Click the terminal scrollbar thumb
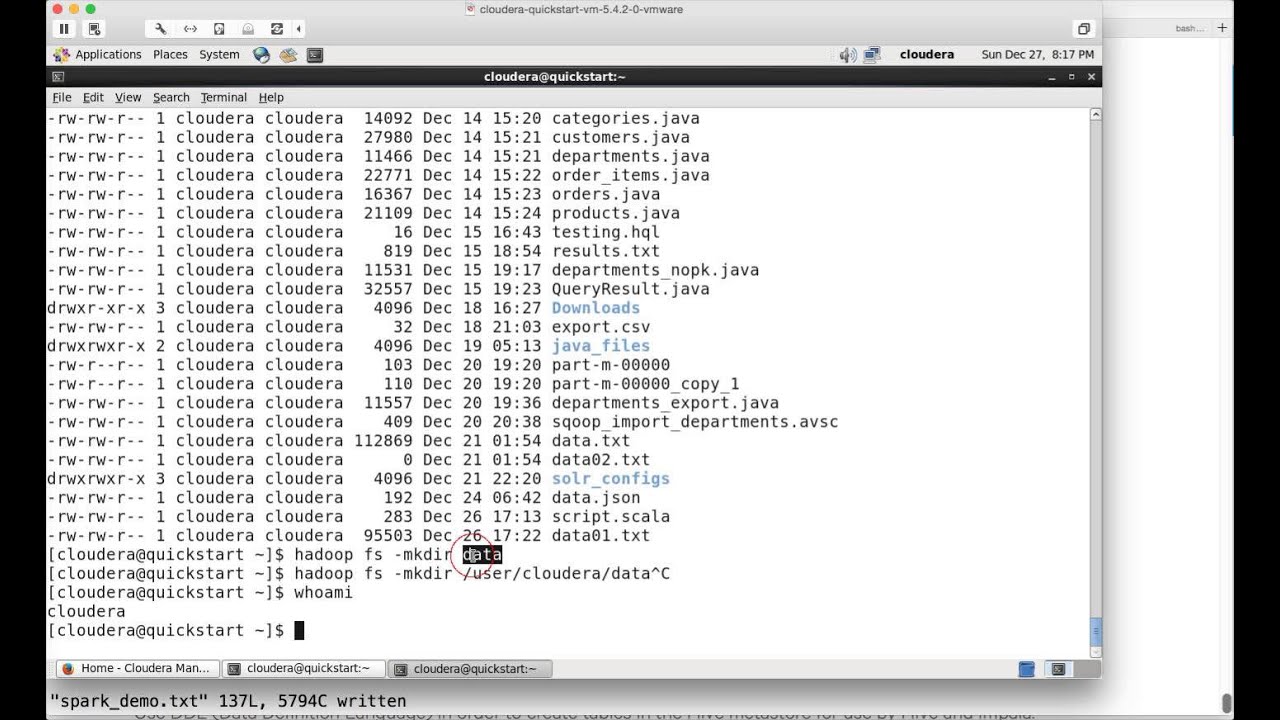Viewport: 1280px width, 720px height. click(1095, 631)
